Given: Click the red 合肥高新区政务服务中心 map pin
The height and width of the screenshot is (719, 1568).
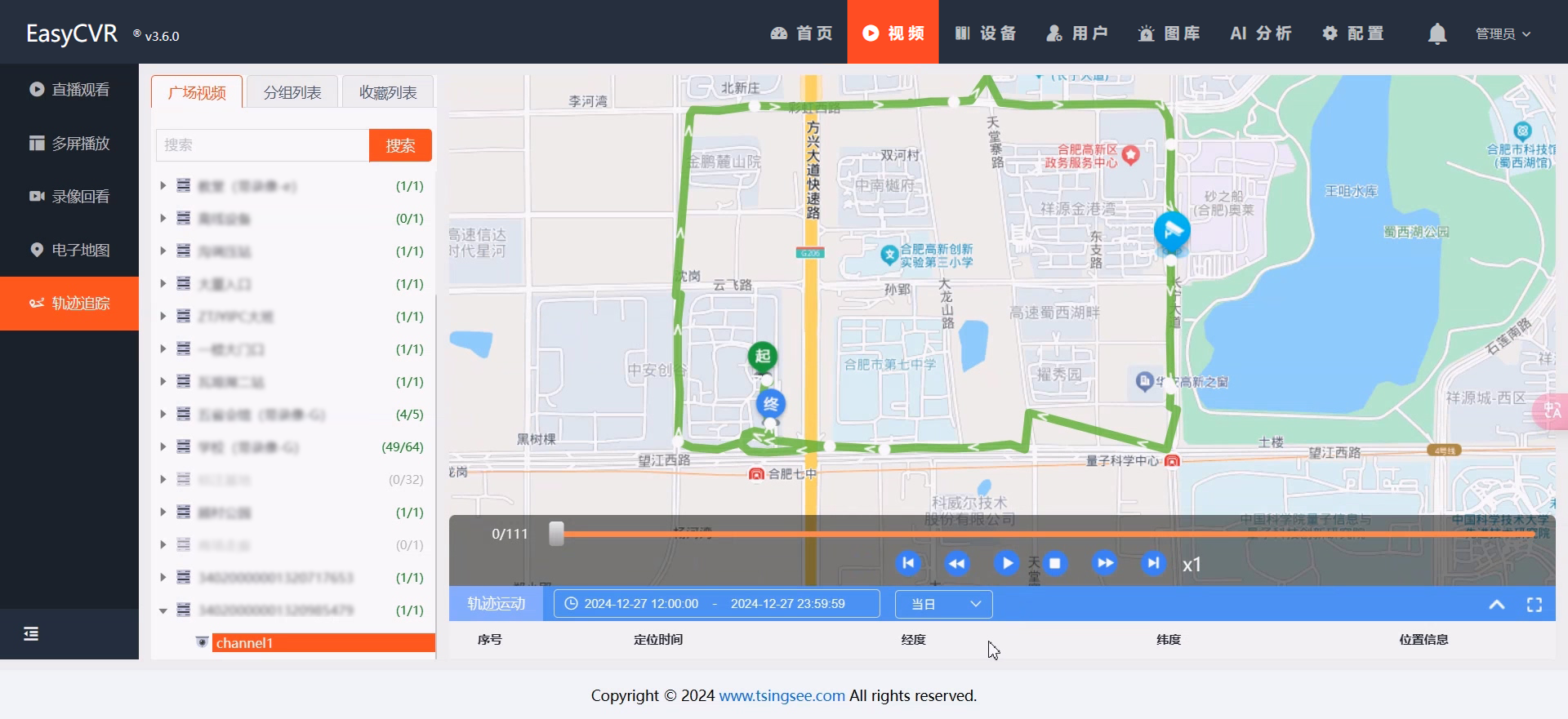Looking at the screenshot, I should tap(1130, 155).
